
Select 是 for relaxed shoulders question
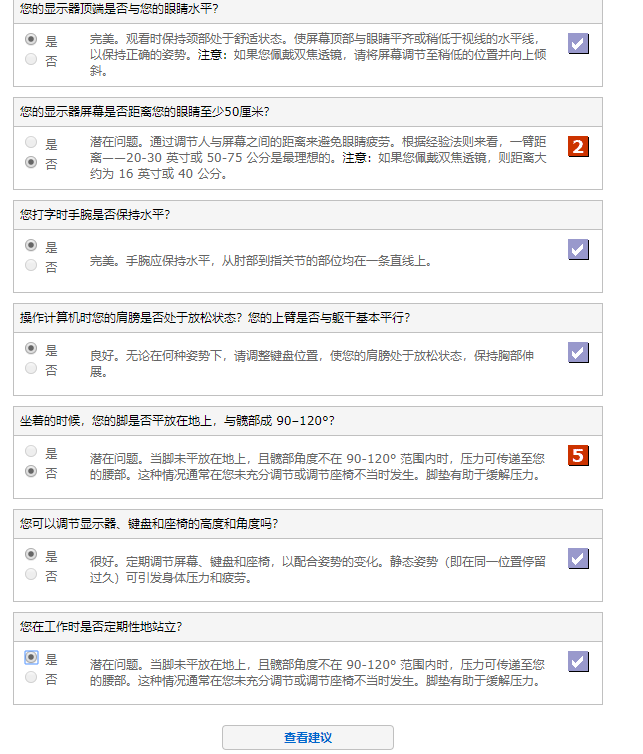tap(31, 348)
